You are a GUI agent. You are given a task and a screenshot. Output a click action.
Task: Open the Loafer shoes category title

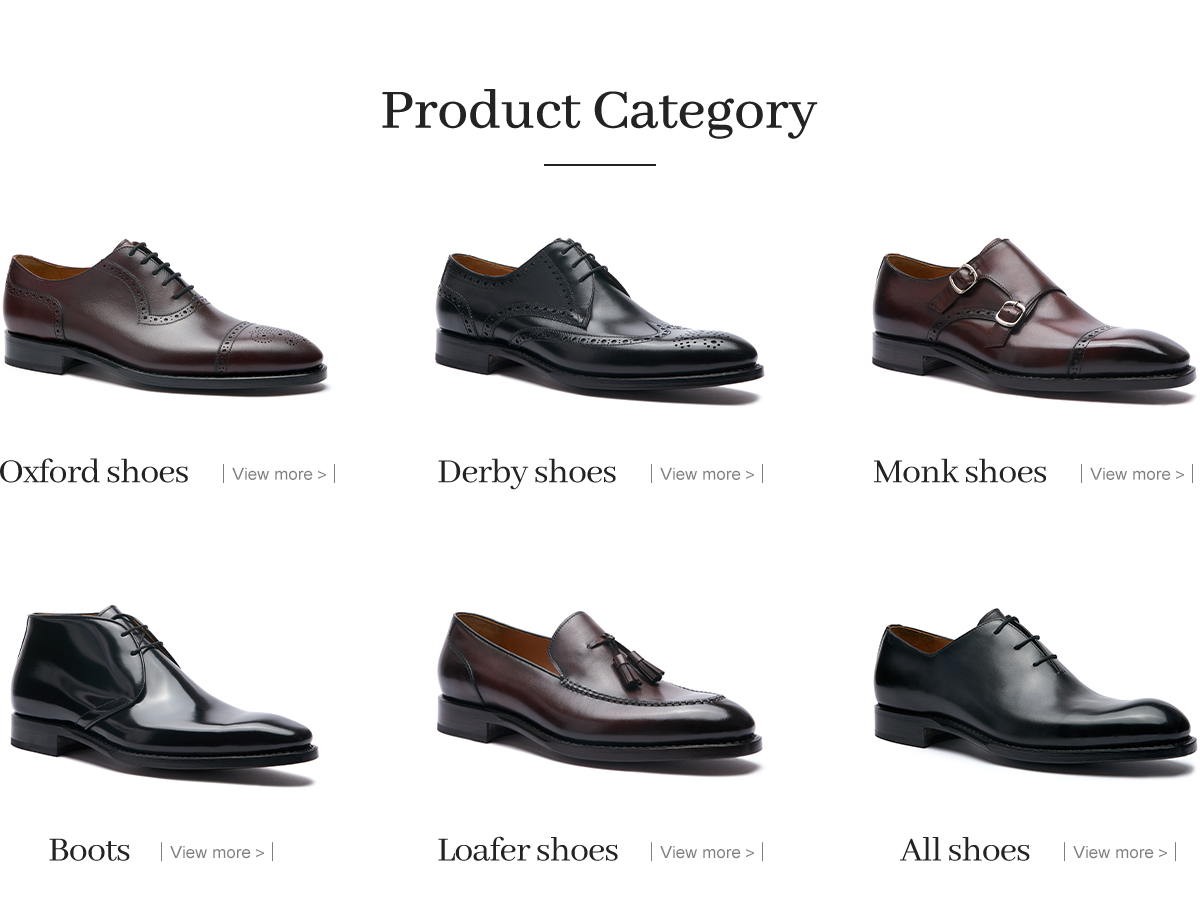point(528,850)
